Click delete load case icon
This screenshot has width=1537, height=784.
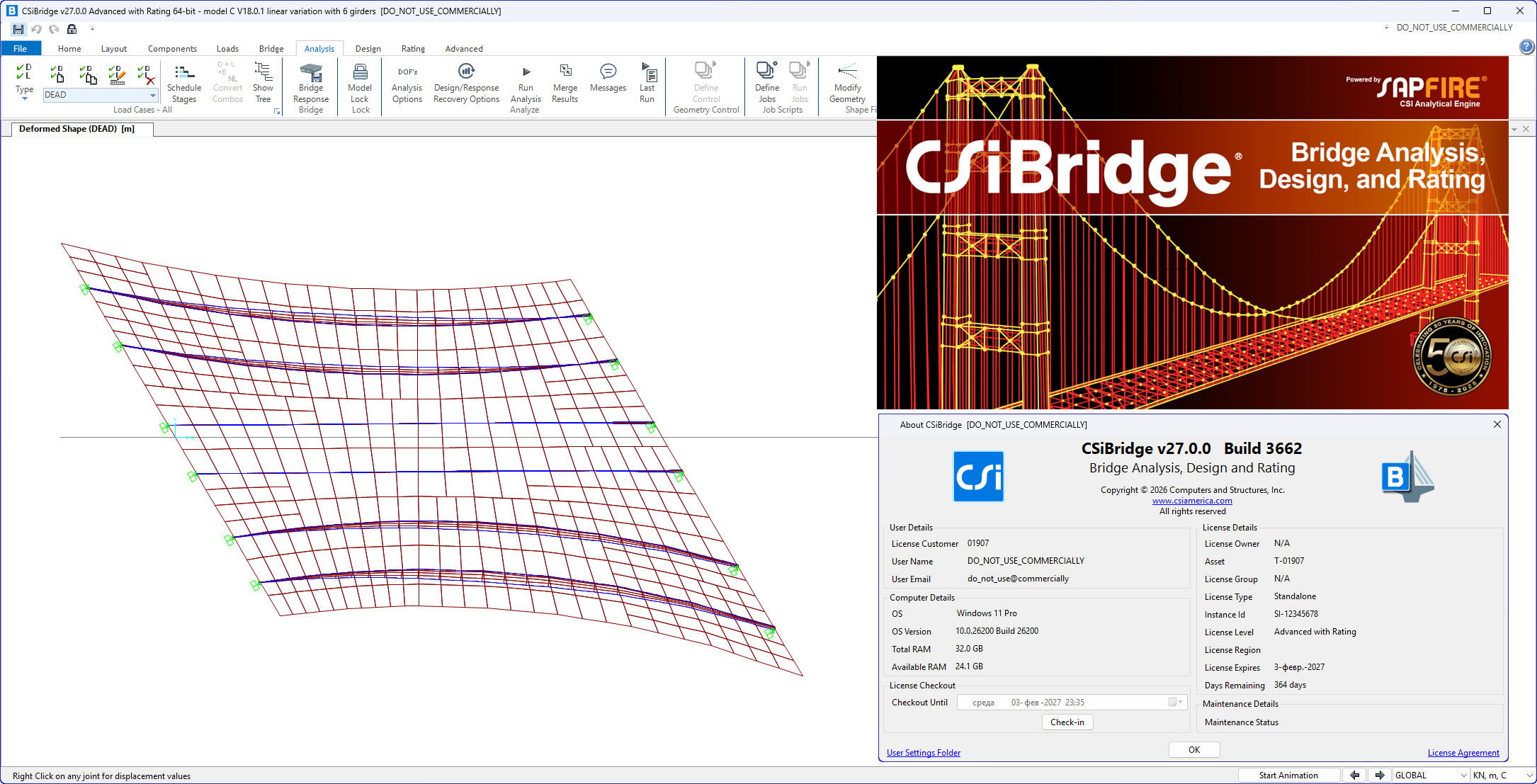pyautogui.click(x=146, y=74)
